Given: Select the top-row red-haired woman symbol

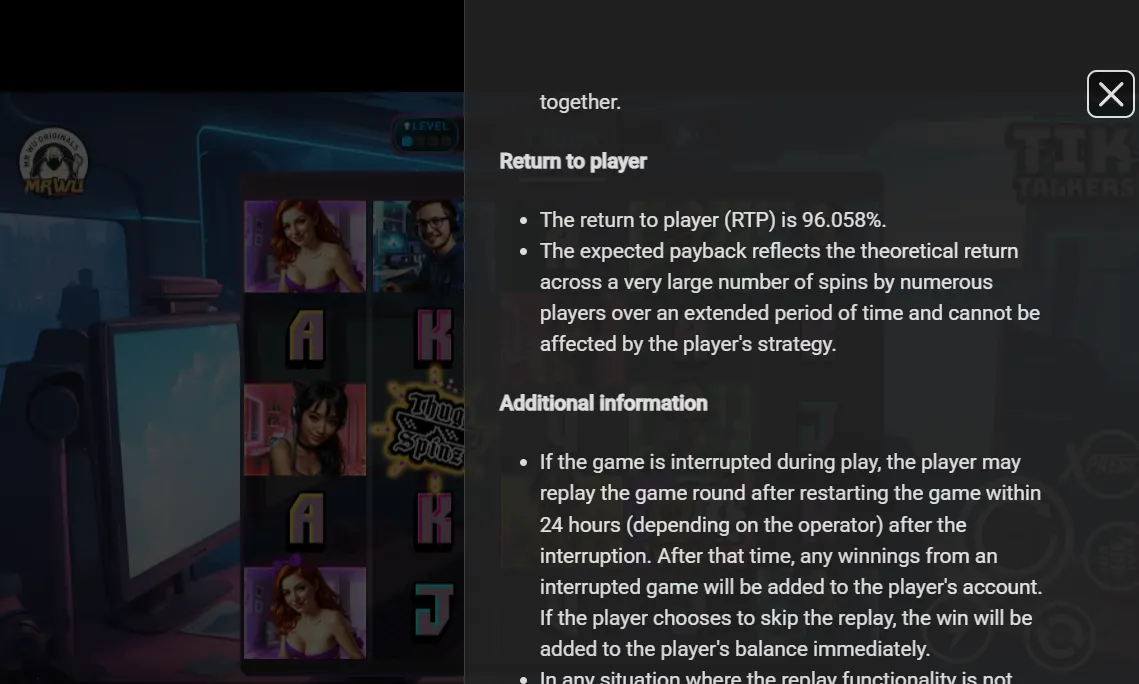Looking at the screenshot, I should [x=305, y=246].
